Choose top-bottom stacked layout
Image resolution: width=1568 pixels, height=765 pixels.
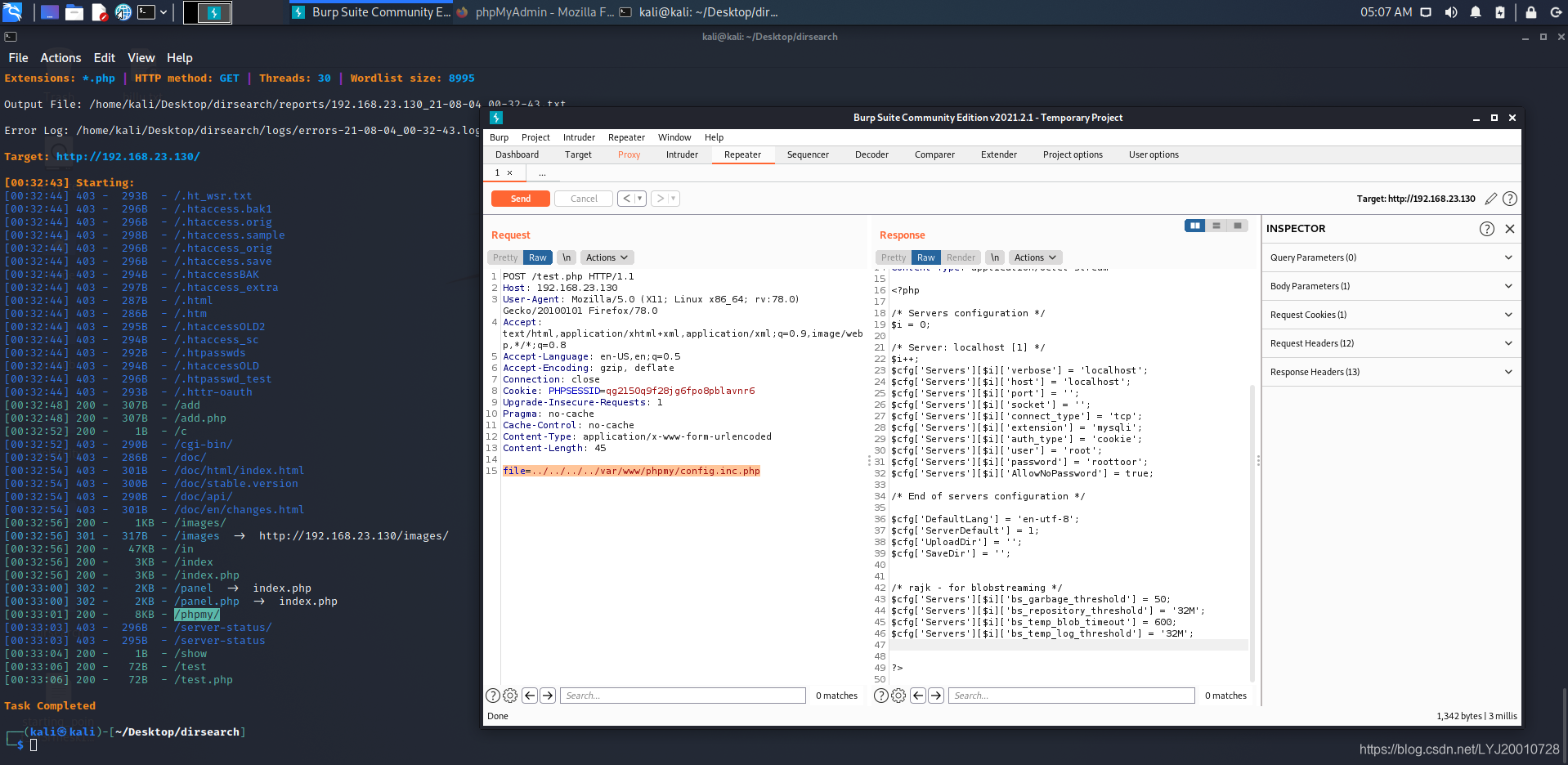pos(1216,226)
